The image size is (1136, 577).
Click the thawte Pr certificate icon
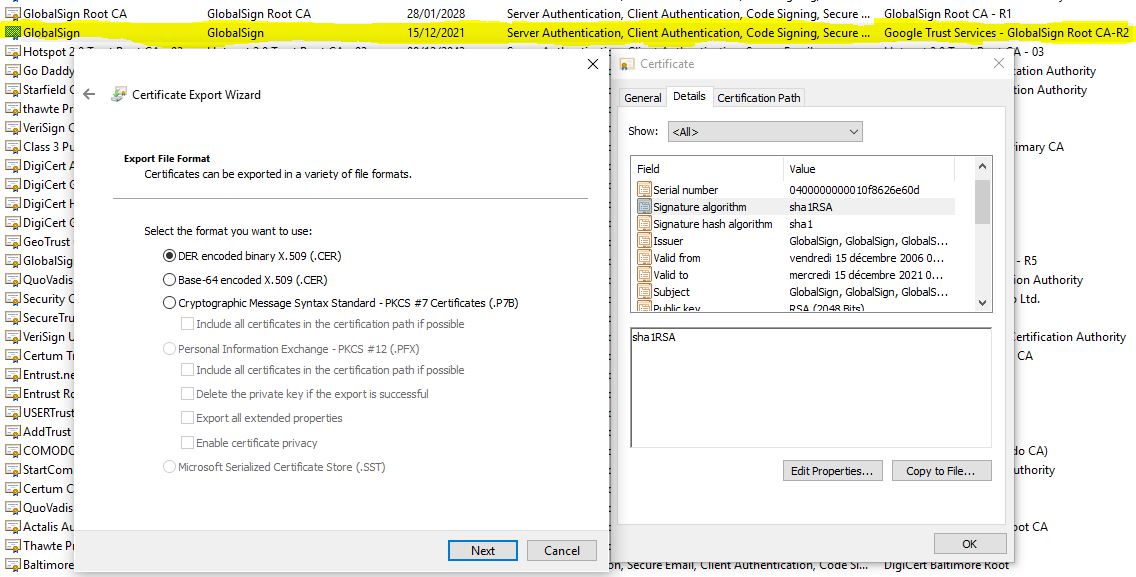point(12,109)
